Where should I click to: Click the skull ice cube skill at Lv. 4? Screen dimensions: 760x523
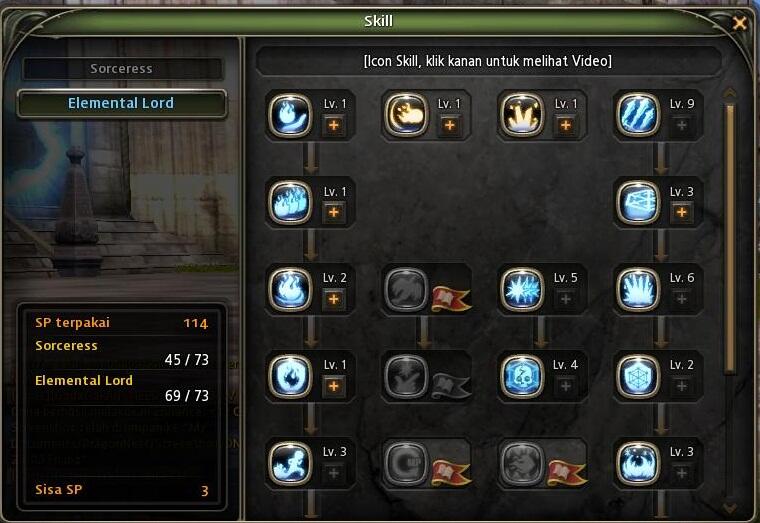click(x=522, y=377)
